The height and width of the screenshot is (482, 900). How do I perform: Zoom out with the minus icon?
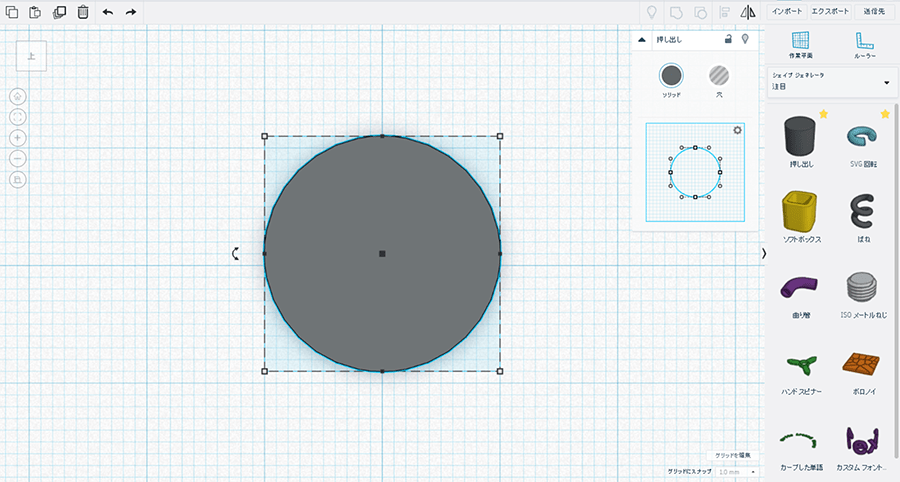(x=18, y=159)
